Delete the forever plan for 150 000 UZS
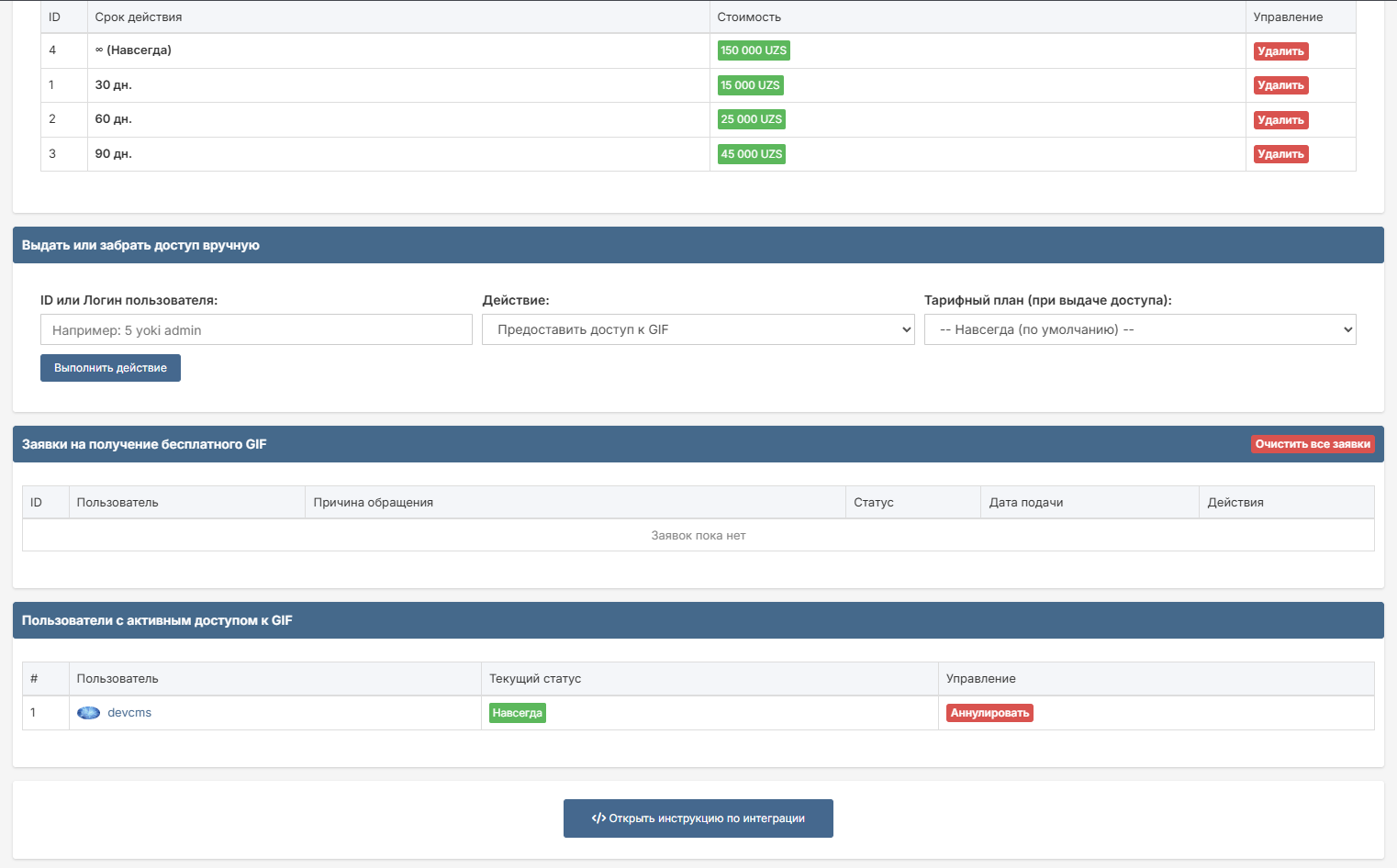This screenshot has width=1397, height=868. click(x=1280, y=51)
